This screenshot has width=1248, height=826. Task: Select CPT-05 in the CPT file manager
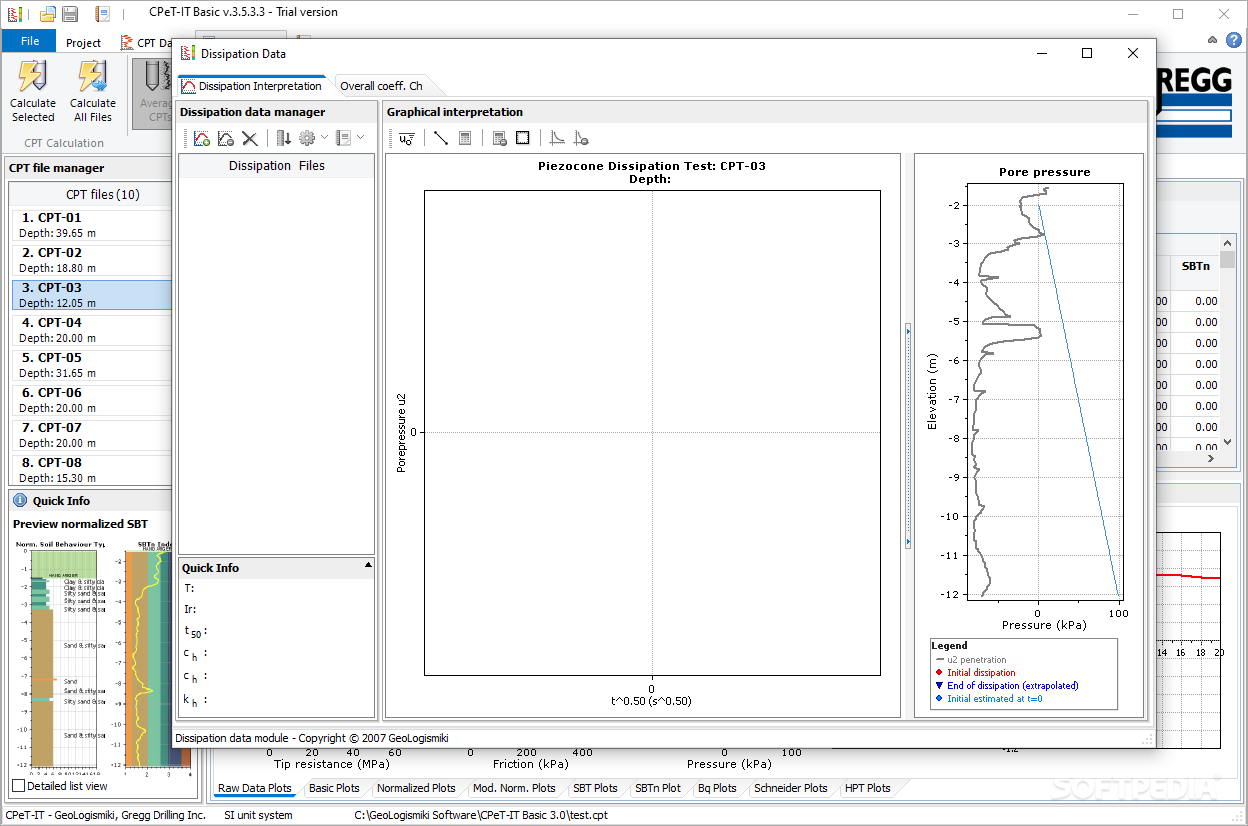tap(91, 365)
